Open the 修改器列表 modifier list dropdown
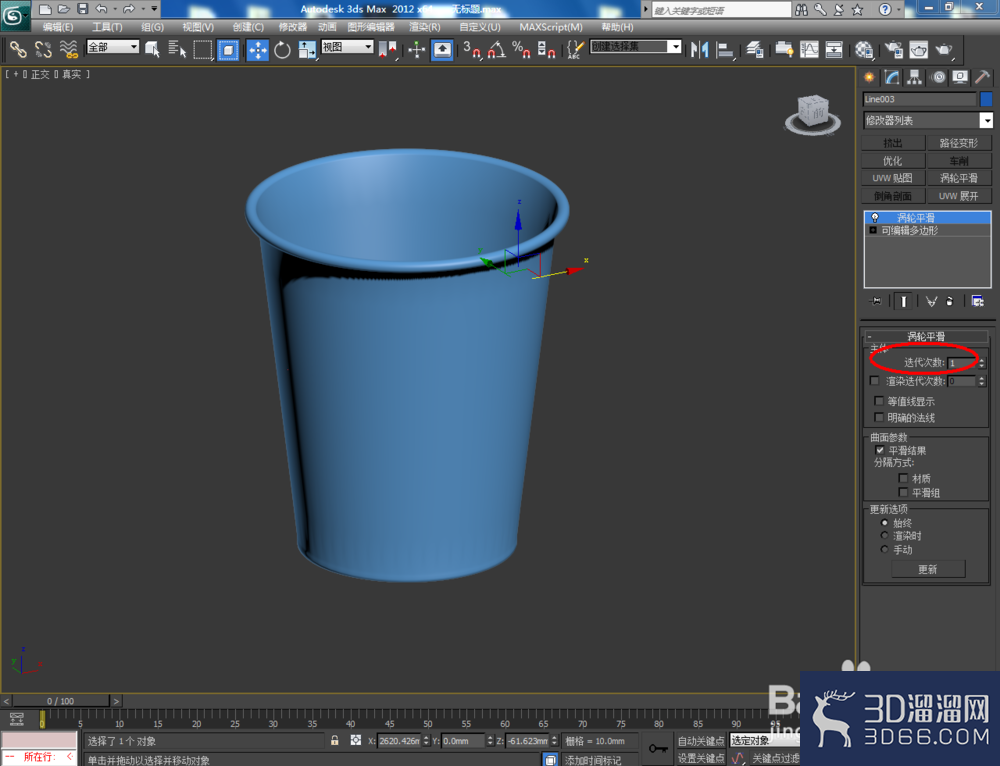 pyautogui.click(x=928, y=121)
